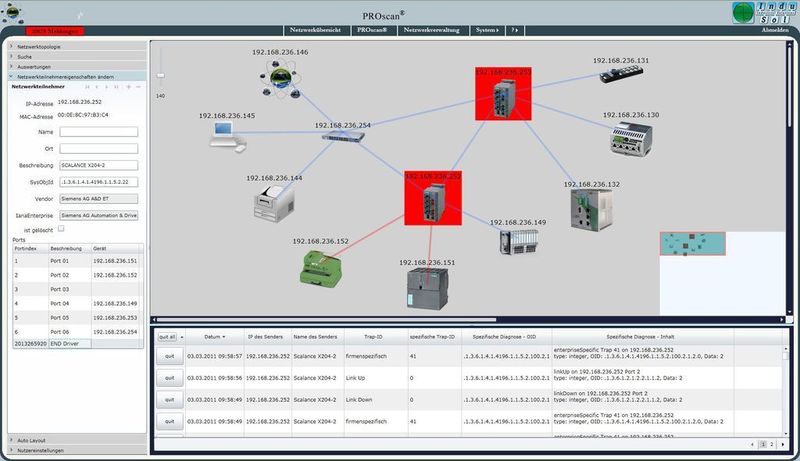Open the PROscan menu item
This screenshot has height=461, width=800.
click(372, 30)
